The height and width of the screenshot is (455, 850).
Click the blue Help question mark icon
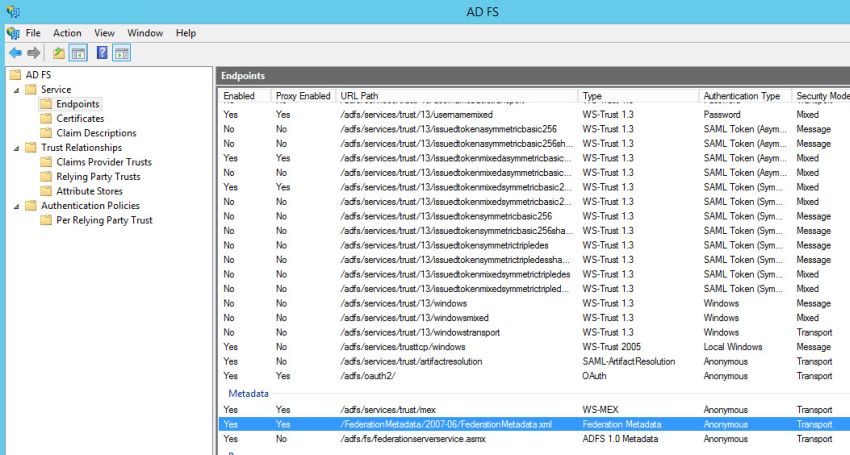click(x=102, y=53)
